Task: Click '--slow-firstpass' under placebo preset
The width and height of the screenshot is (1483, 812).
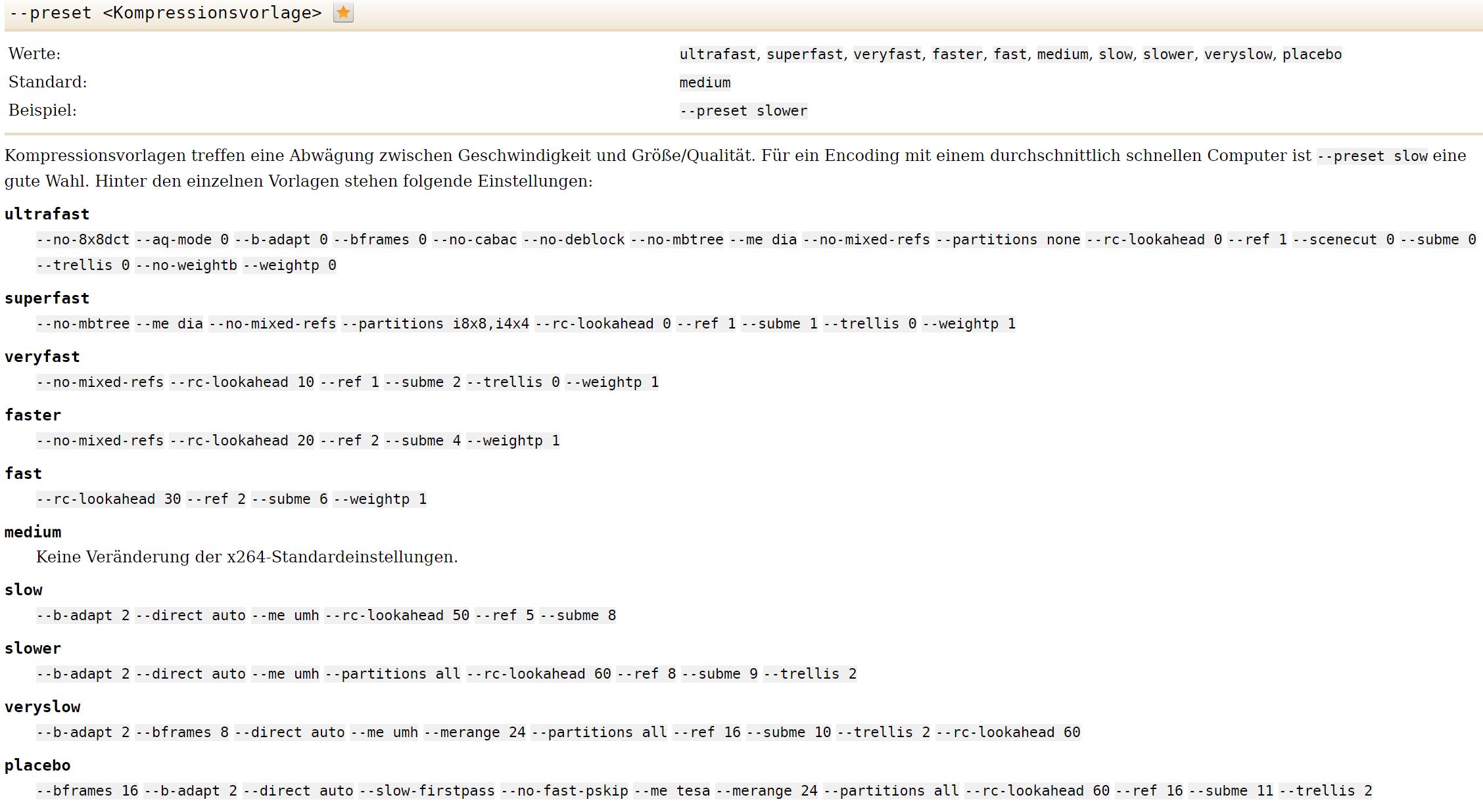Action: (x=427, y=791)
